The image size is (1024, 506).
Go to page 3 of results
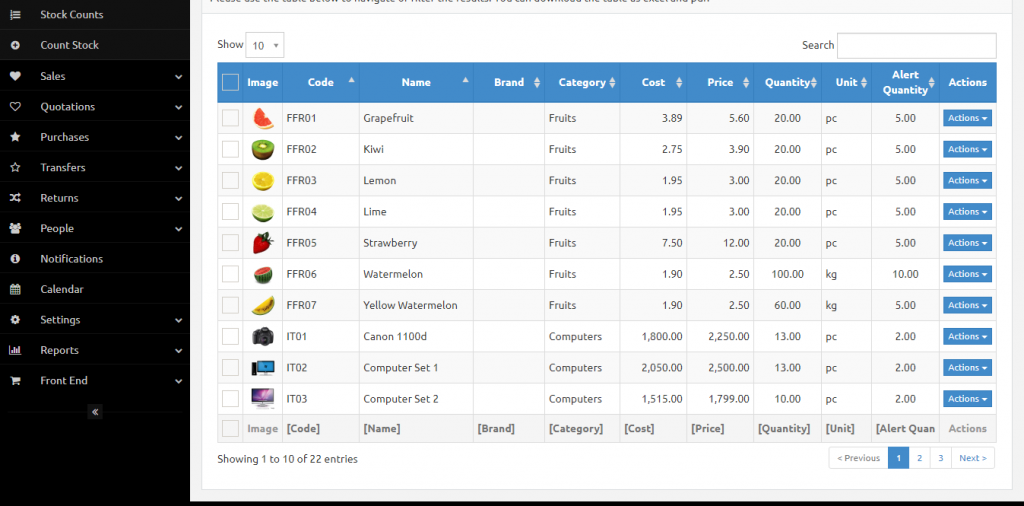[x=940, y=458]
